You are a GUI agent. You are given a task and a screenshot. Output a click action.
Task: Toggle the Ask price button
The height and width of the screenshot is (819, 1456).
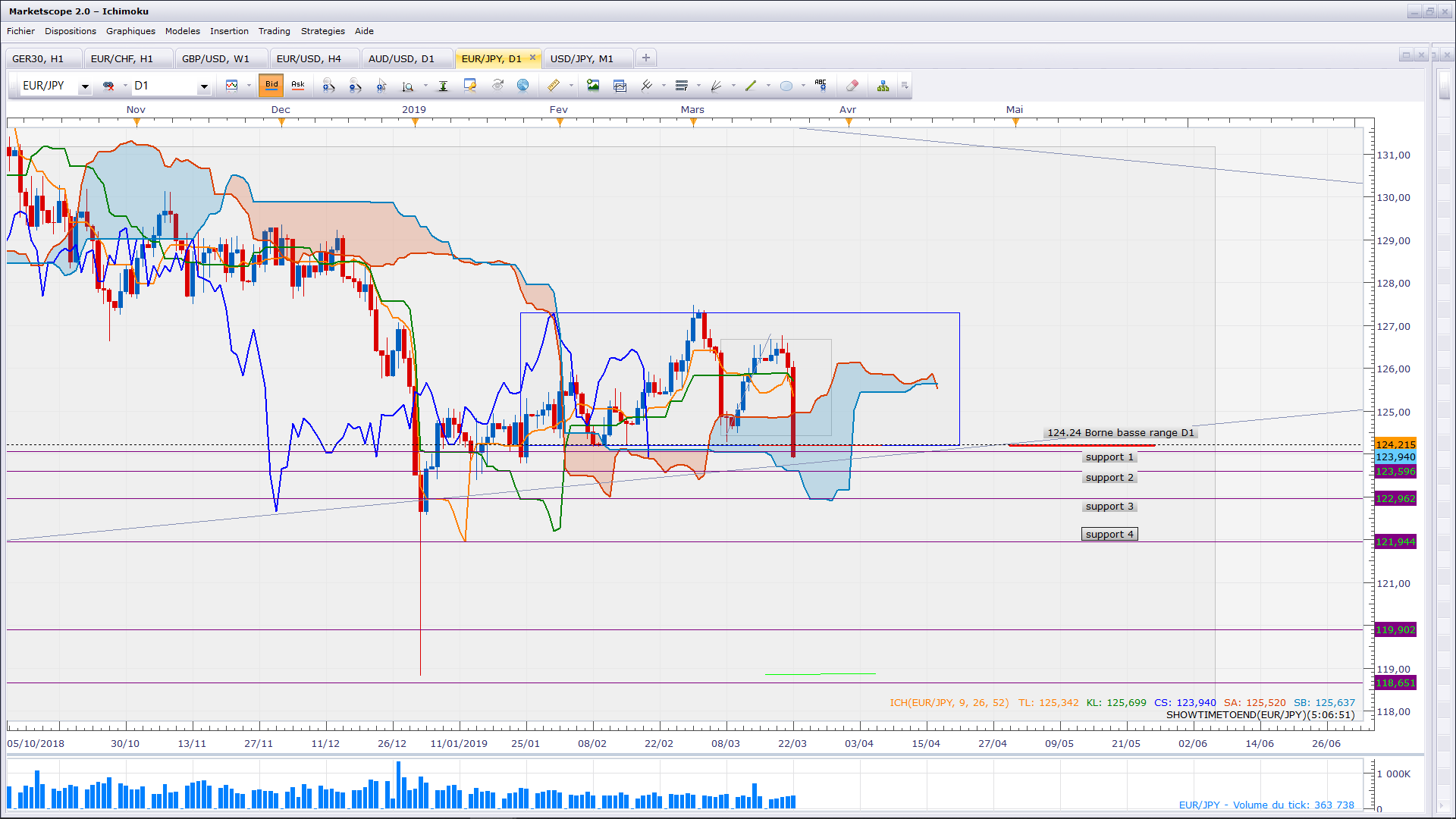(x=298, y=85)
